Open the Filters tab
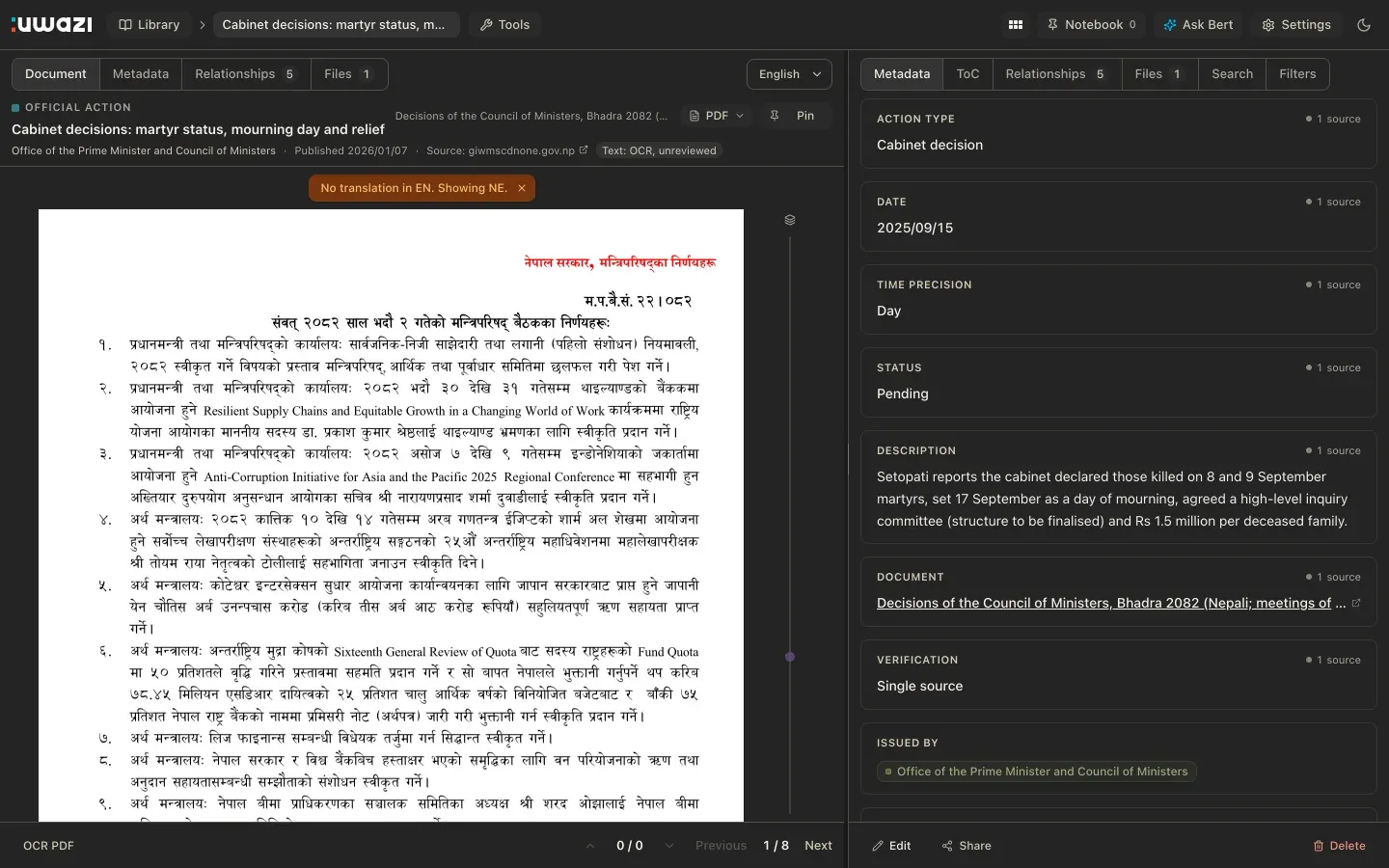 click(x=1297, y=74)
